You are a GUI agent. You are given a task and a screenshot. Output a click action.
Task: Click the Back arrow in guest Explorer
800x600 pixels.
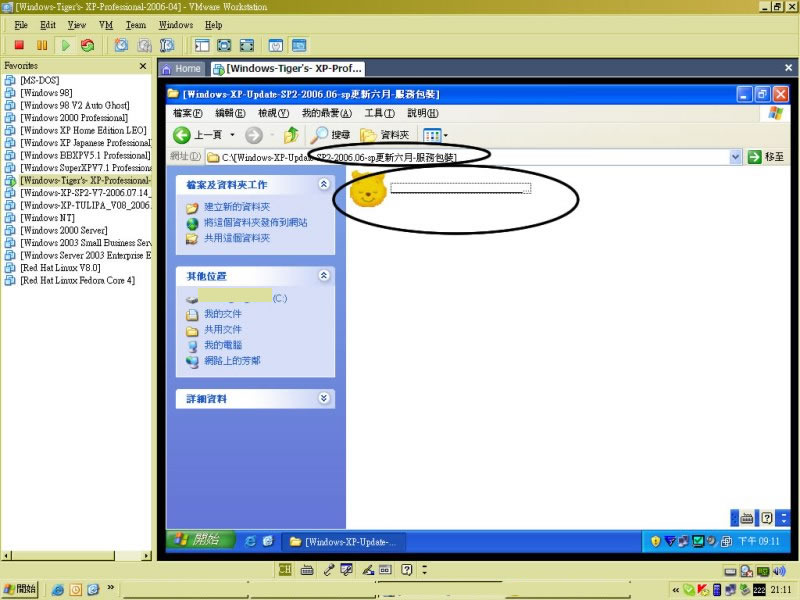point(182,135)
